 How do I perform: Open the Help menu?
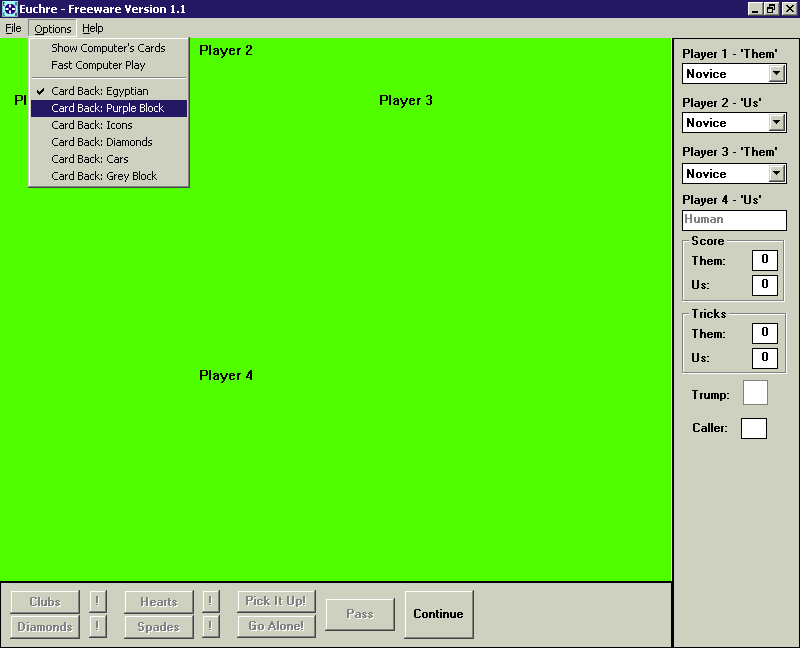(x=92, y=28)
